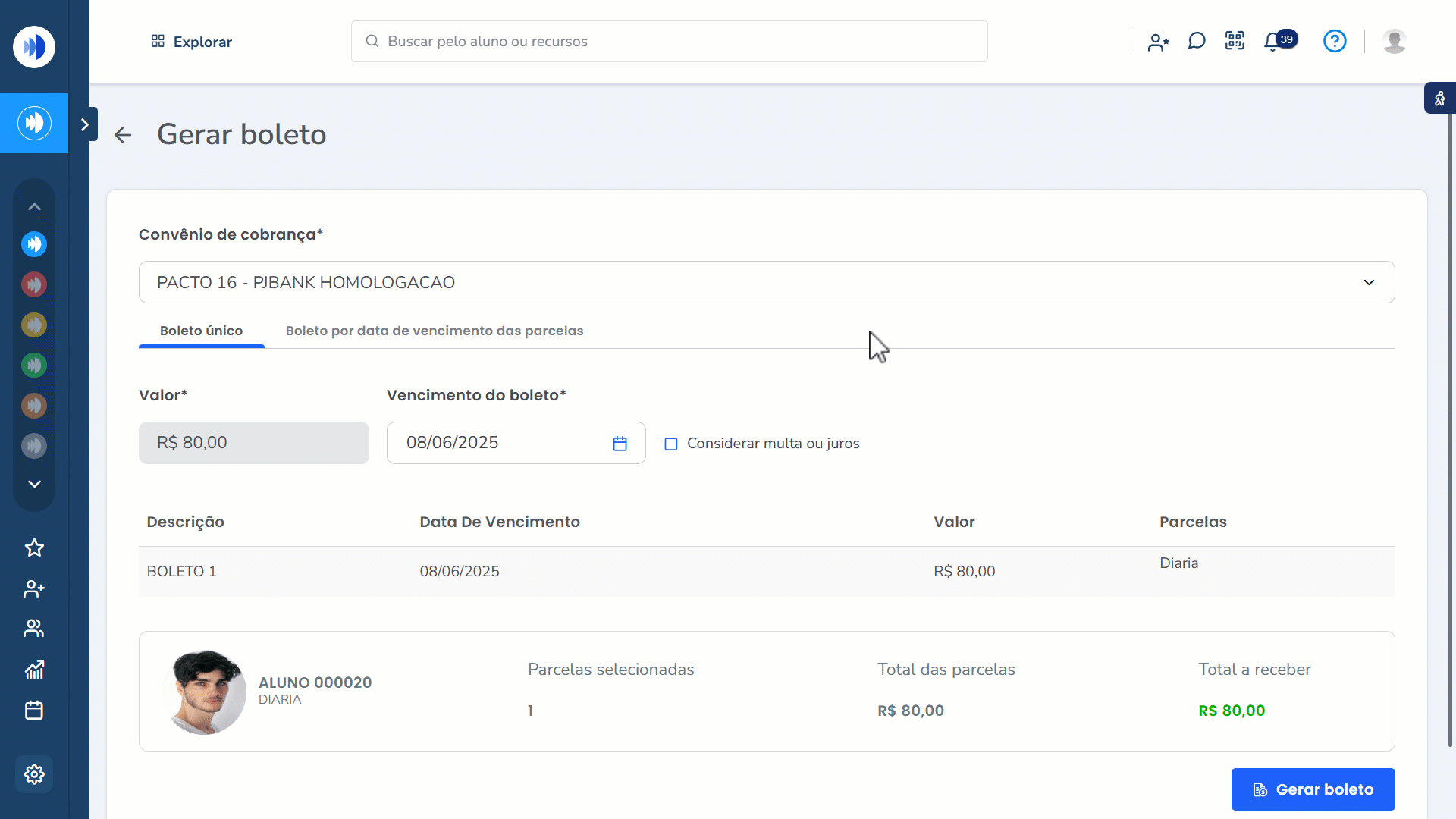Click the blue help question mark icon
This screenshot has height=819, width=1456.
1335,41
